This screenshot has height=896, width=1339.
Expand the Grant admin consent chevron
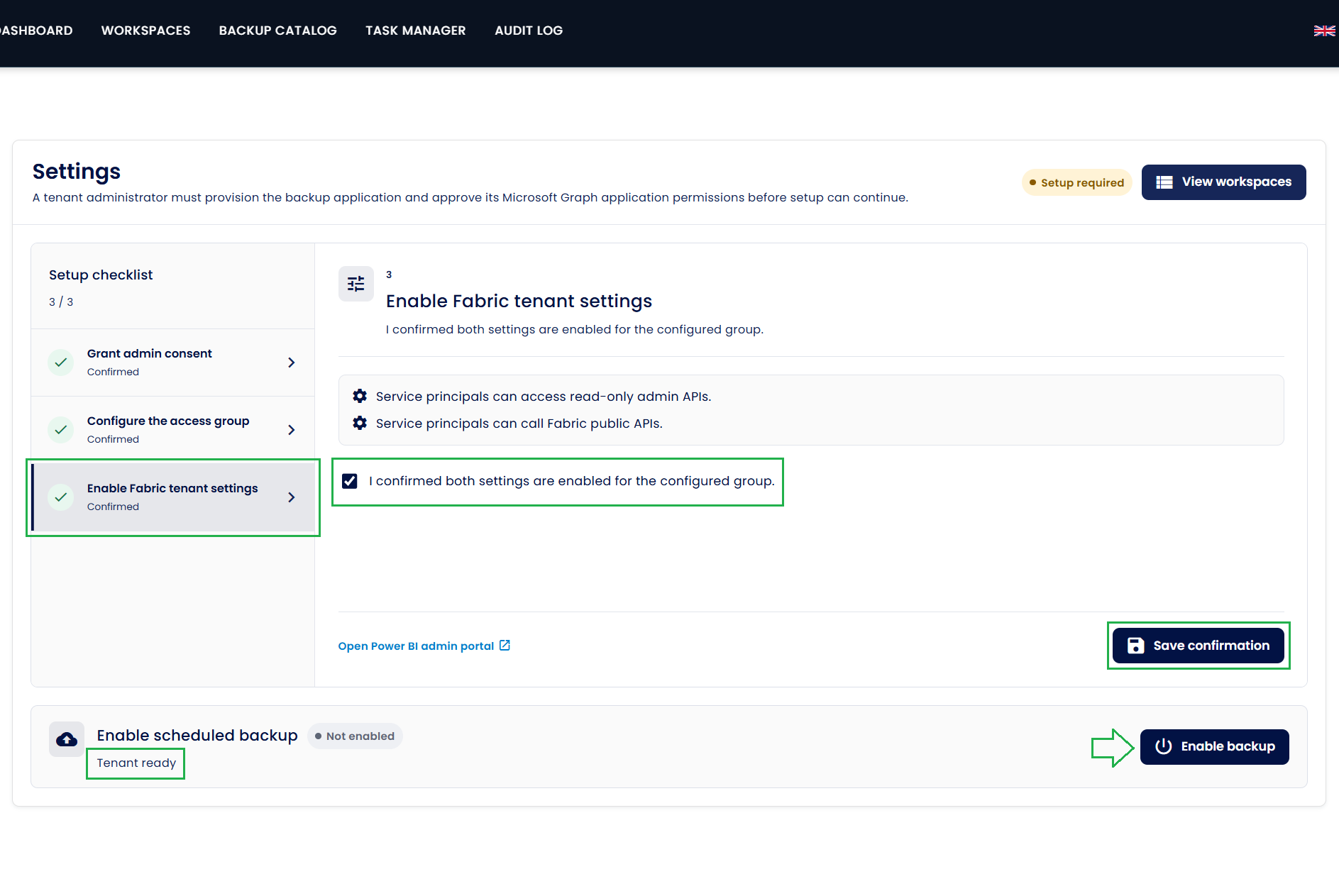pos(291,363)
